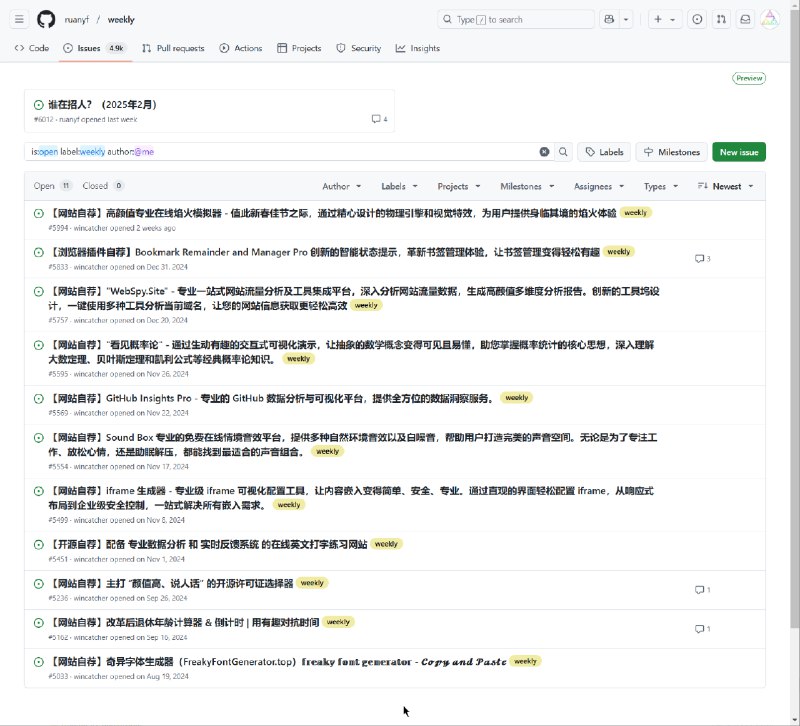Click open status icon of iframe generator issue
The image size is (800, 726).
pyautogui.click(x=39, y=491)
